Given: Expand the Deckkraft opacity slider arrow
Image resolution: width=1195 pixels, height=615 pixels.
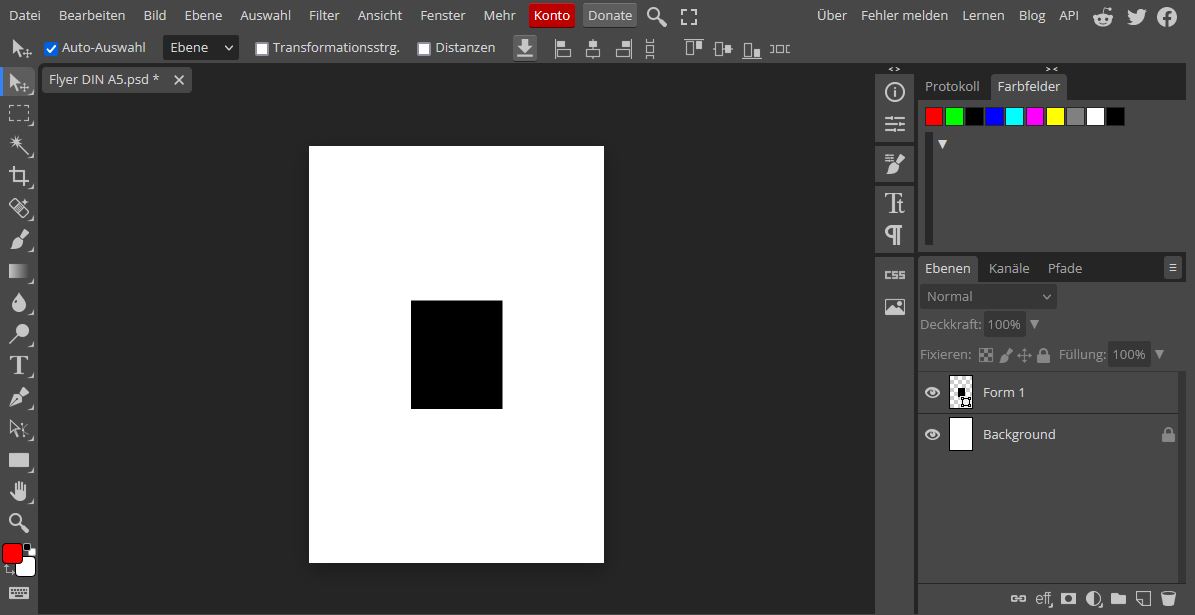Looking at the screenshot, I should [1035, 324].
